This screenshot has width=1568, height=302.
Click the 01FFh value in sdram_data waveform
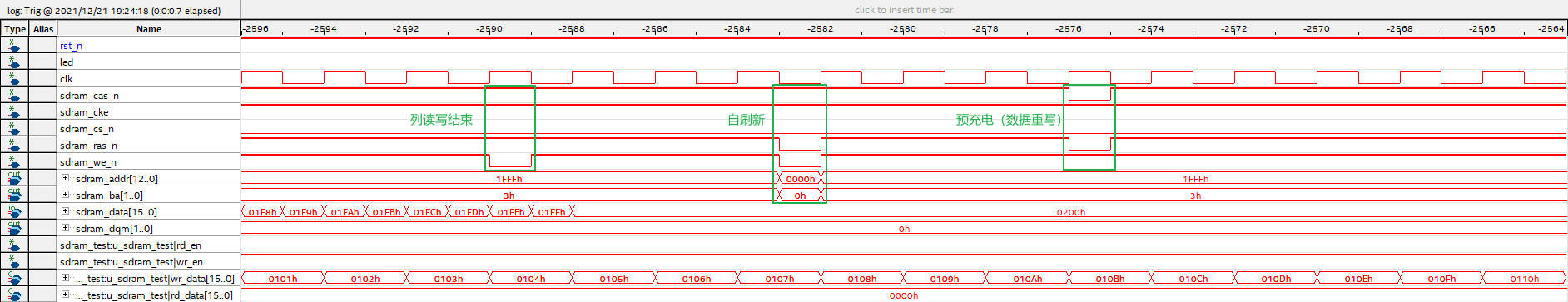tap(552, 212)
